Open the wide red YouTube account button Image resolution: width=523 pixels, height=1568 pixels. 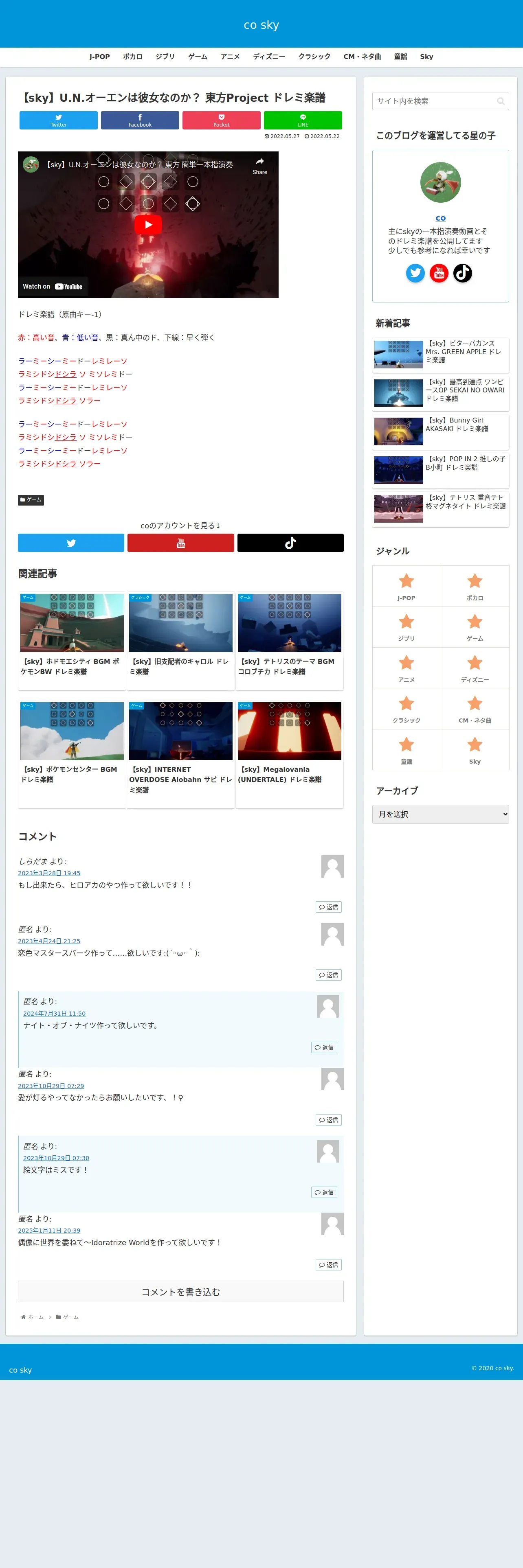181,543
